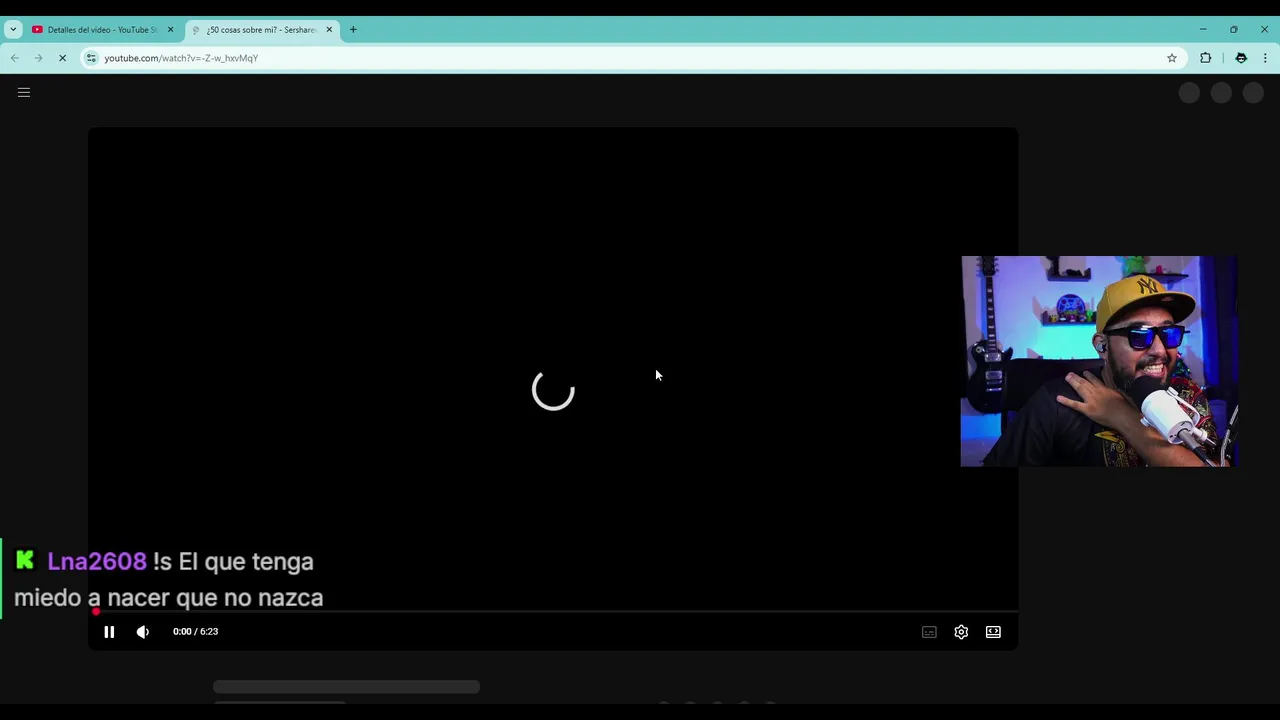Click the Lna2608 chat username
The width and height of the screenshot is (1280, 720).
coord(97,561)
